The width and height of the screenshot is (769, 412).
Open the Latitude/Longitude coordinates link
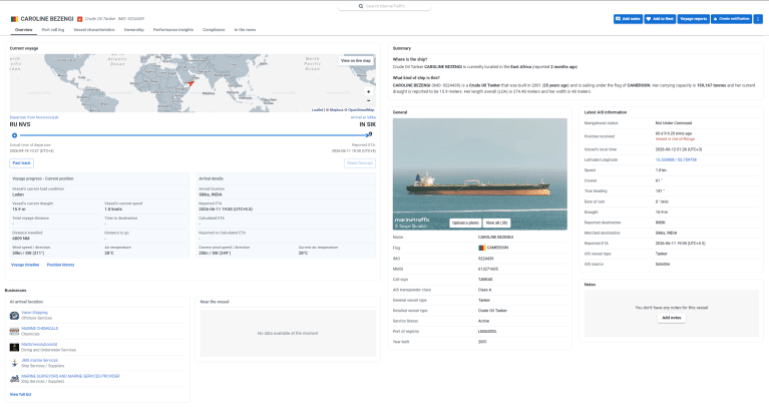point(676,160)
